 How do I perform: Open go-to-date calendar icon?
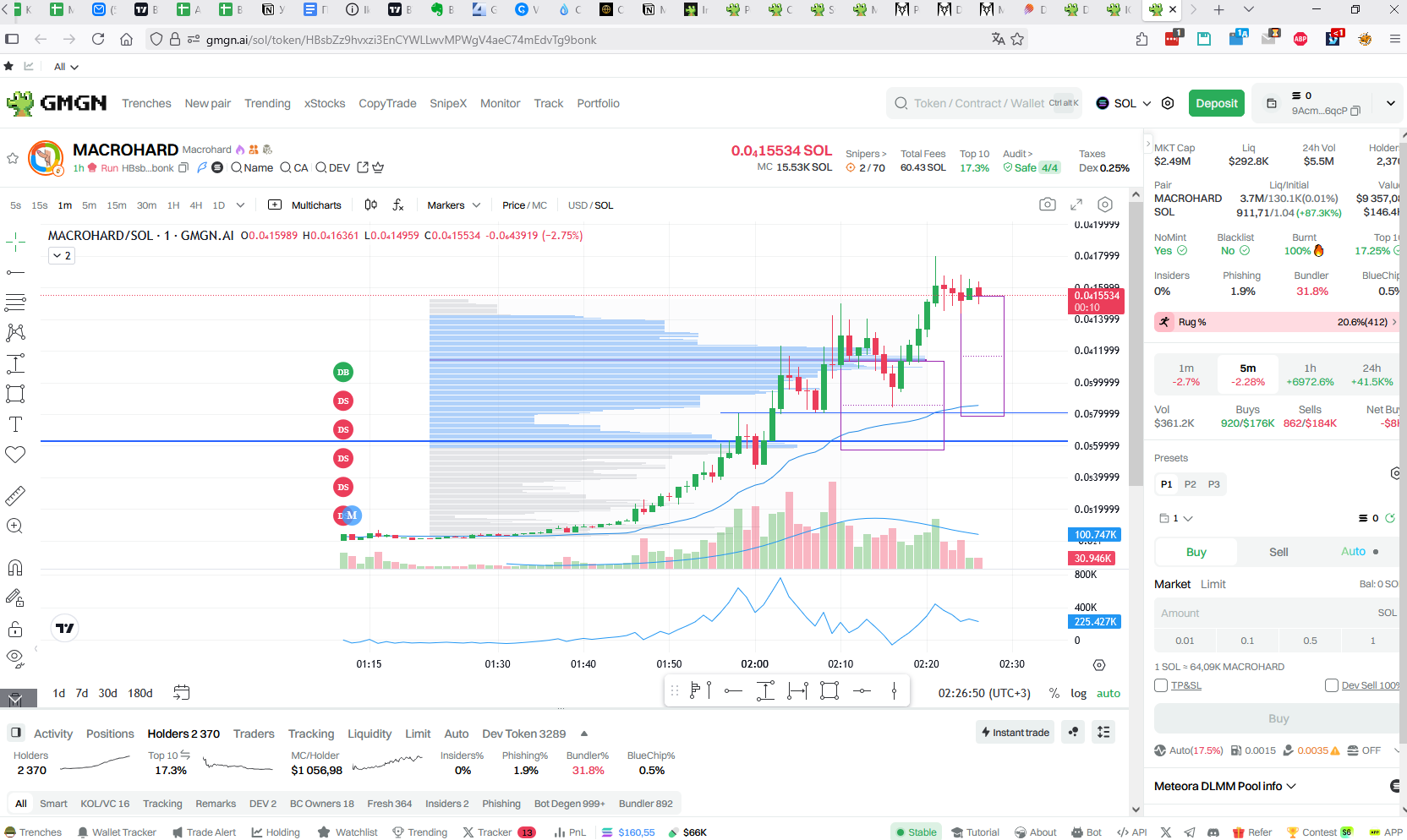point(181,693)
